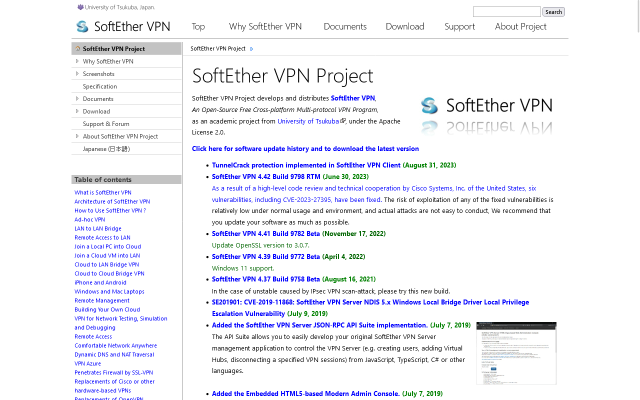Screen dimensions: 640x400
Task: Open the Top menu item
Action: click(198, 27)
